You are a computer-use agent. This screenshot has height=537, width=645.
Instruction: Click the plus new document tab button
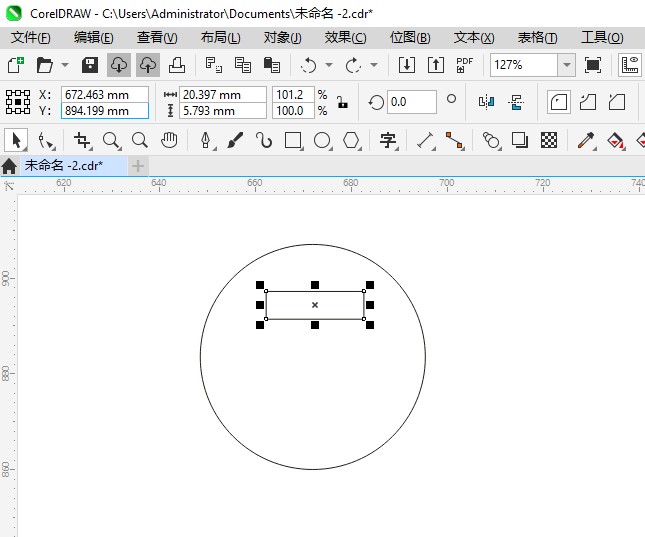138,166
